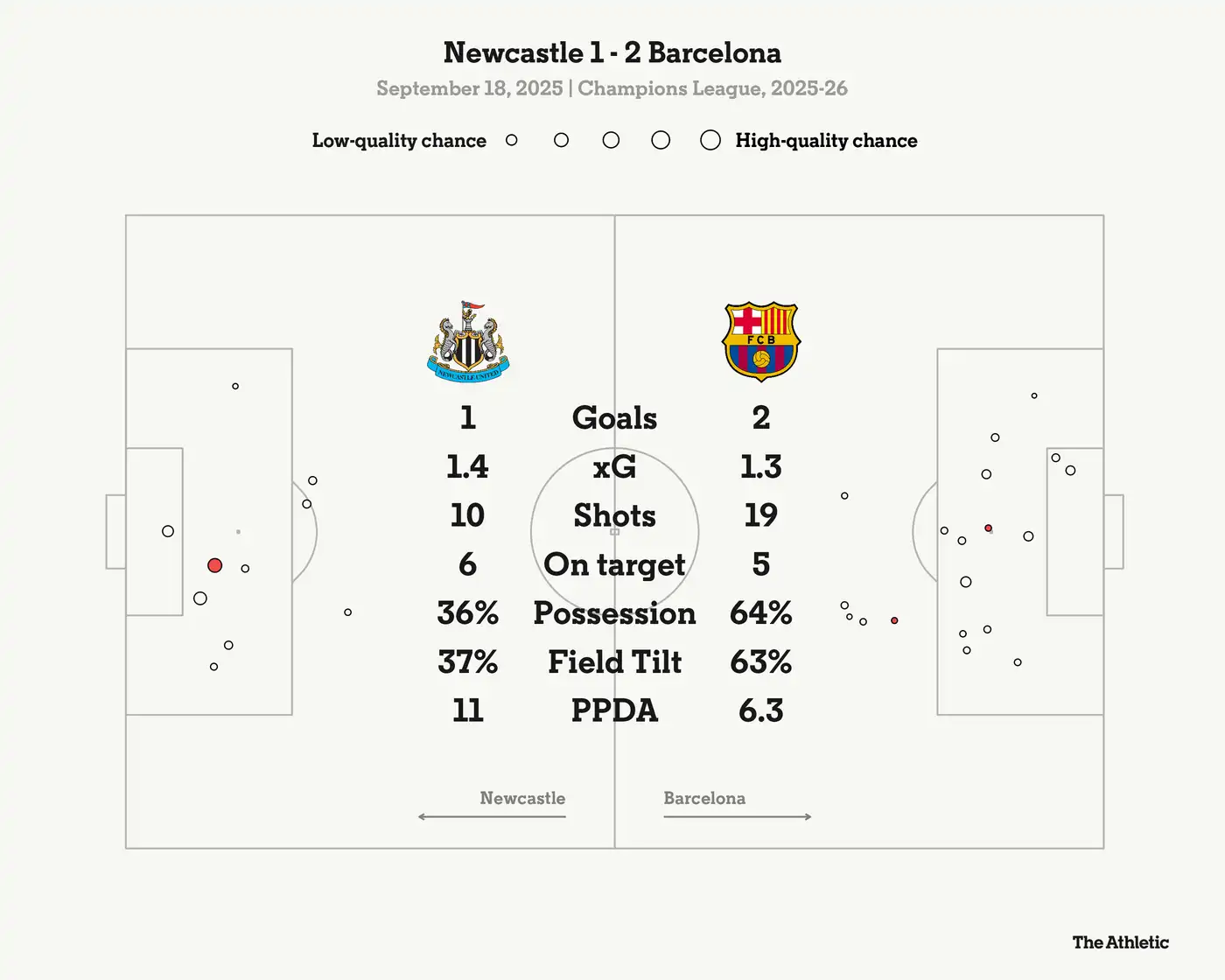Click the On target stat label
The image size is (1225, 980).
coord(614,564)
